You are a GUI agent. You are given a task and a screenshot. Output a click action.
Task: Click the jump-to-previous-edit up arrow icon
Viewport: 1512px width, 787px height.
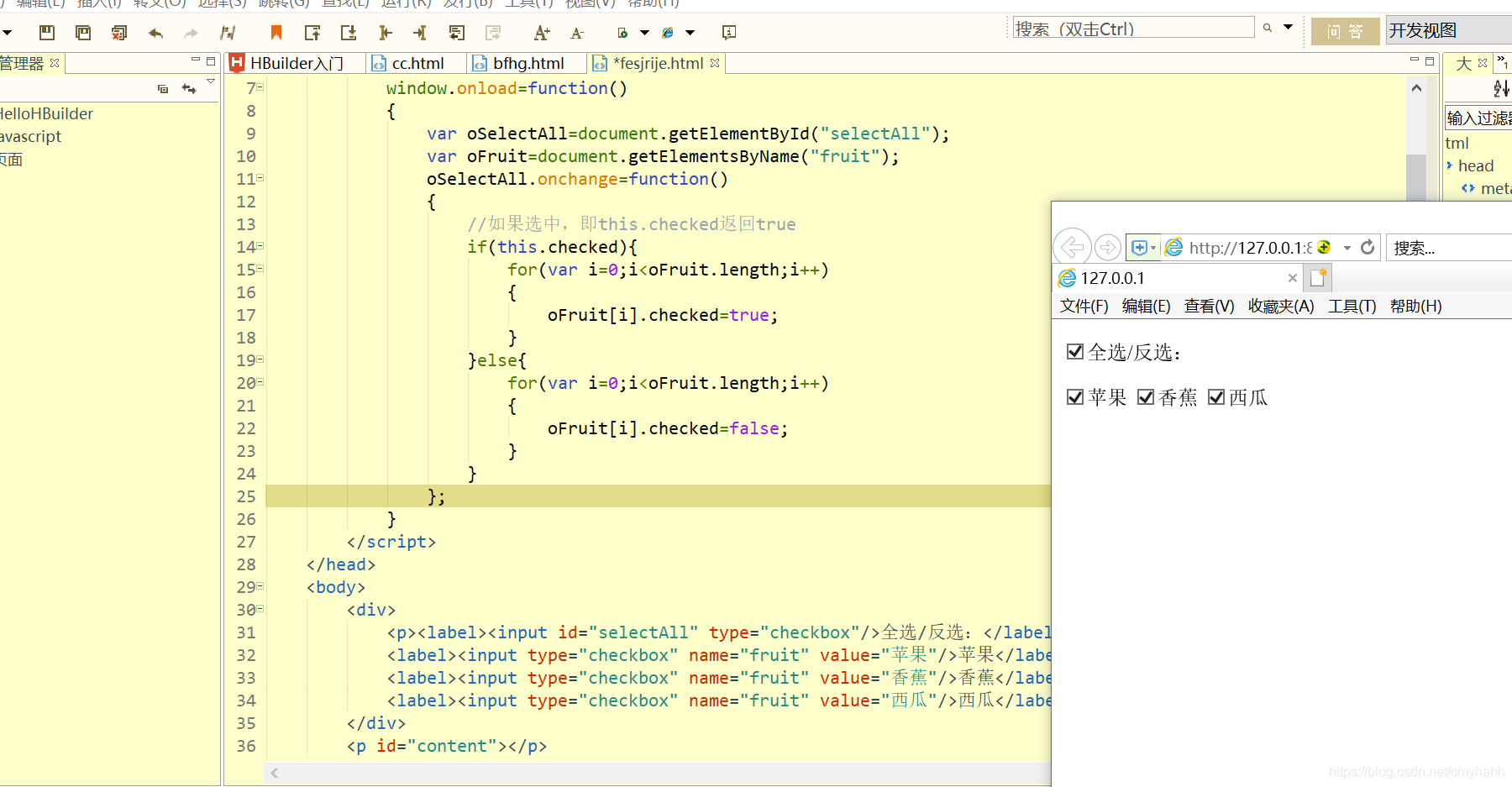tap(312, 33)
